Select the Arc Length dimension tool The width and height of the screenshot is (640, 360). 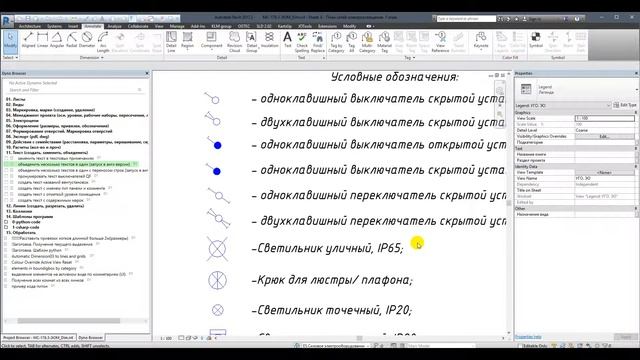[x=103, y=42]
